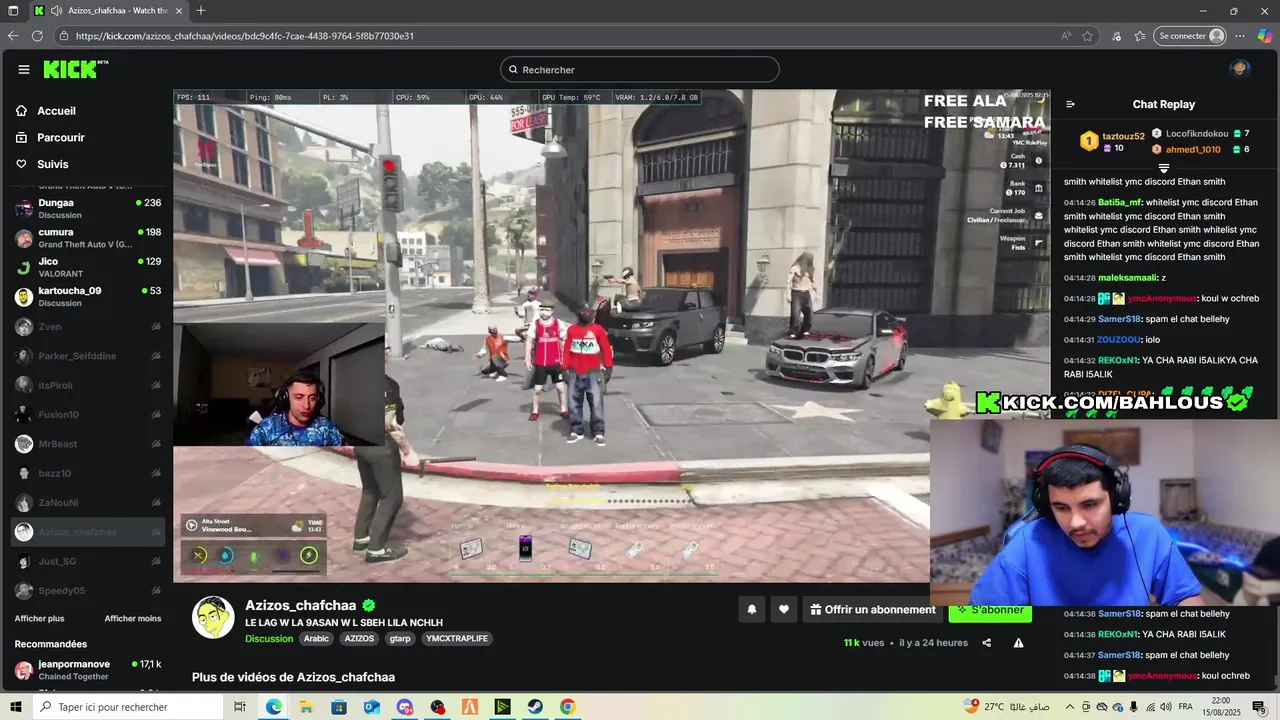The height and width of the screenshot is (720, 1280).
Task: Open the Discussion category link
Action: (269, 639)
